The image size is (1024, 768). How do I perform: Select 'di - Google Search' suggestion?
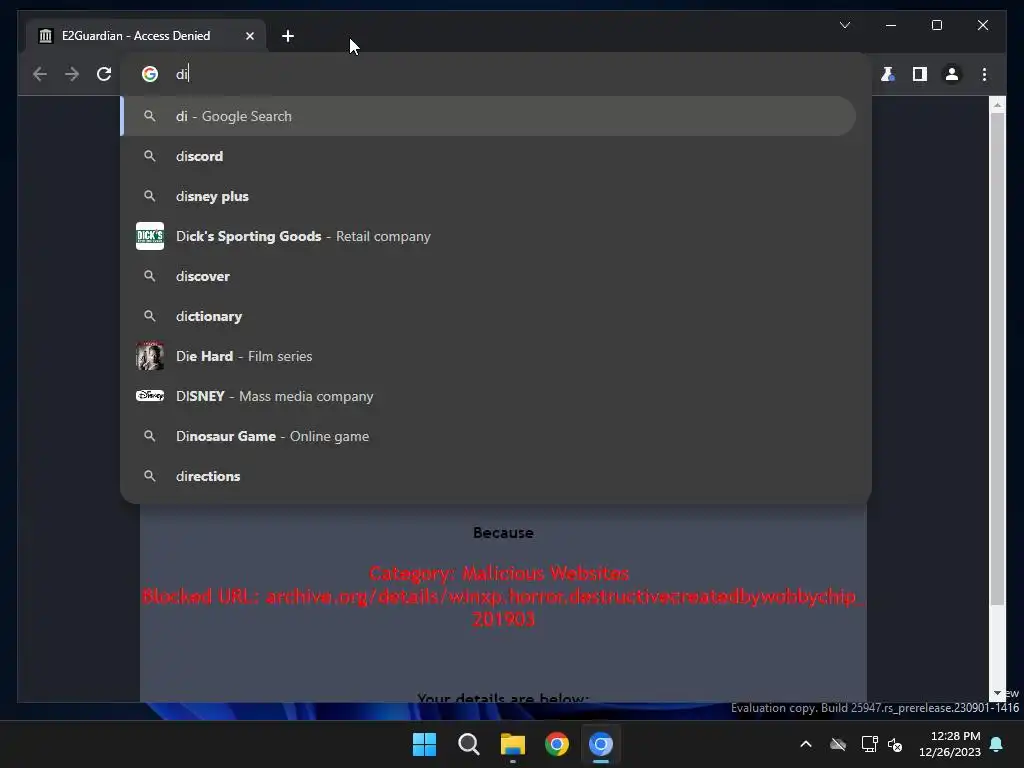(x=488, y=116)
